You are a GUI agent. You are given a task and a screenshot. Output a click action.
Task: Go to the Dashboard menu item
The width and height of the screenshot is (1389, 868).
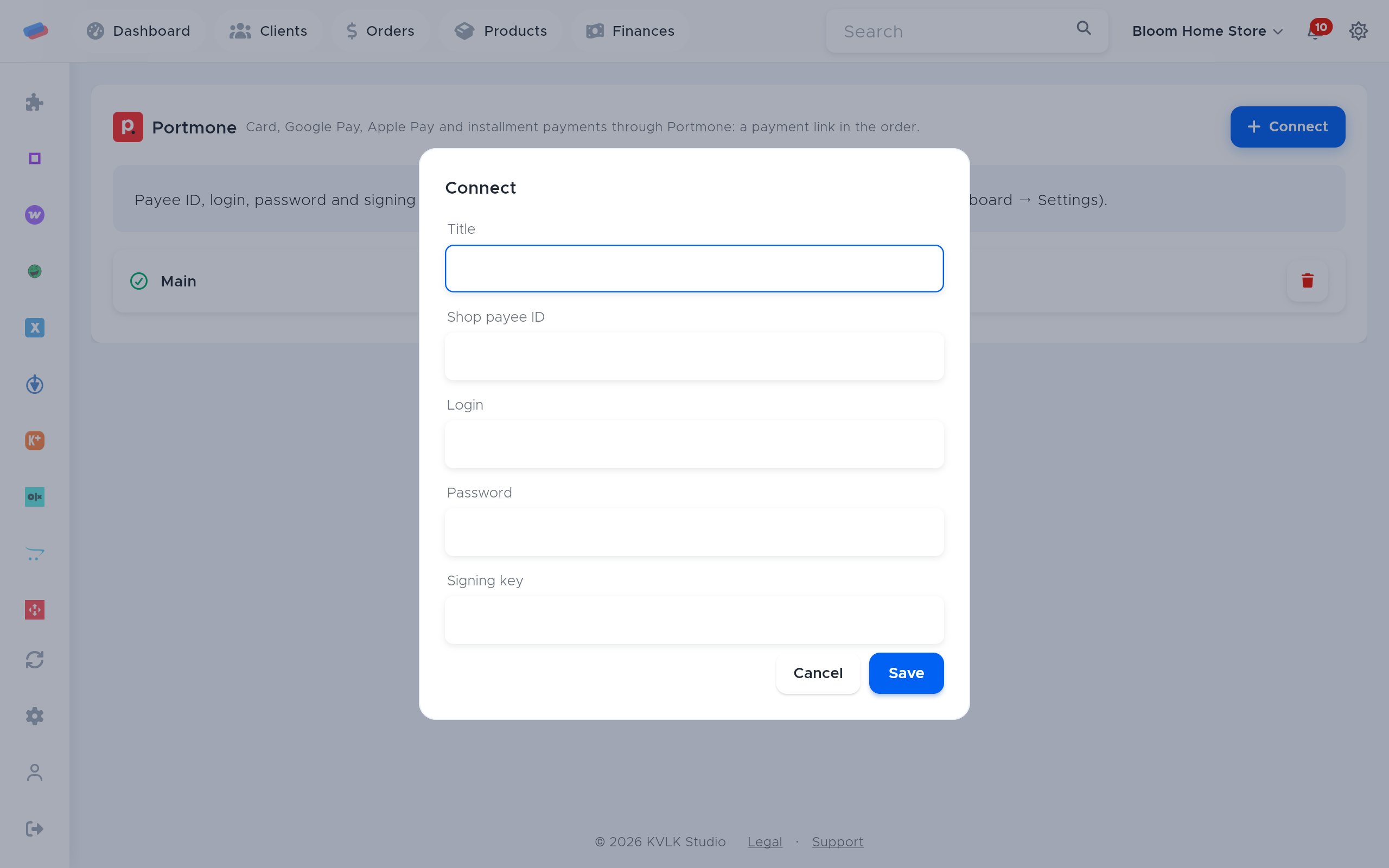138,31
